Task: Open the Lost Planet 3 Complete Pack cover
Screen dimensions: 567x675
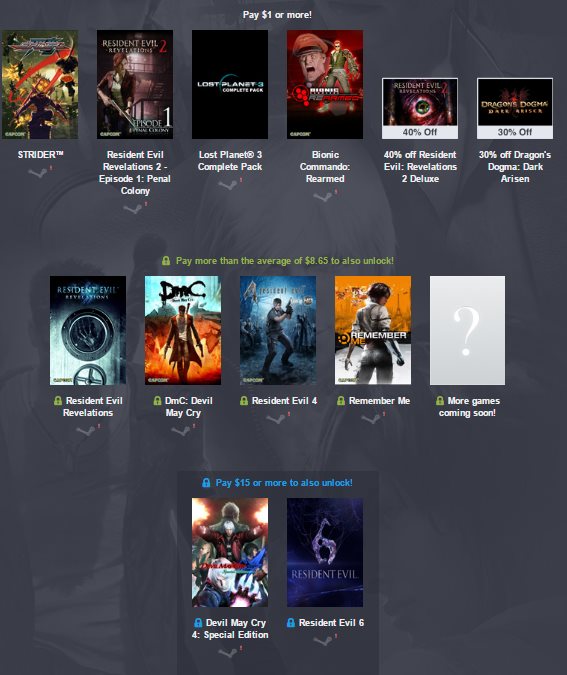Action: click(230, 84)
